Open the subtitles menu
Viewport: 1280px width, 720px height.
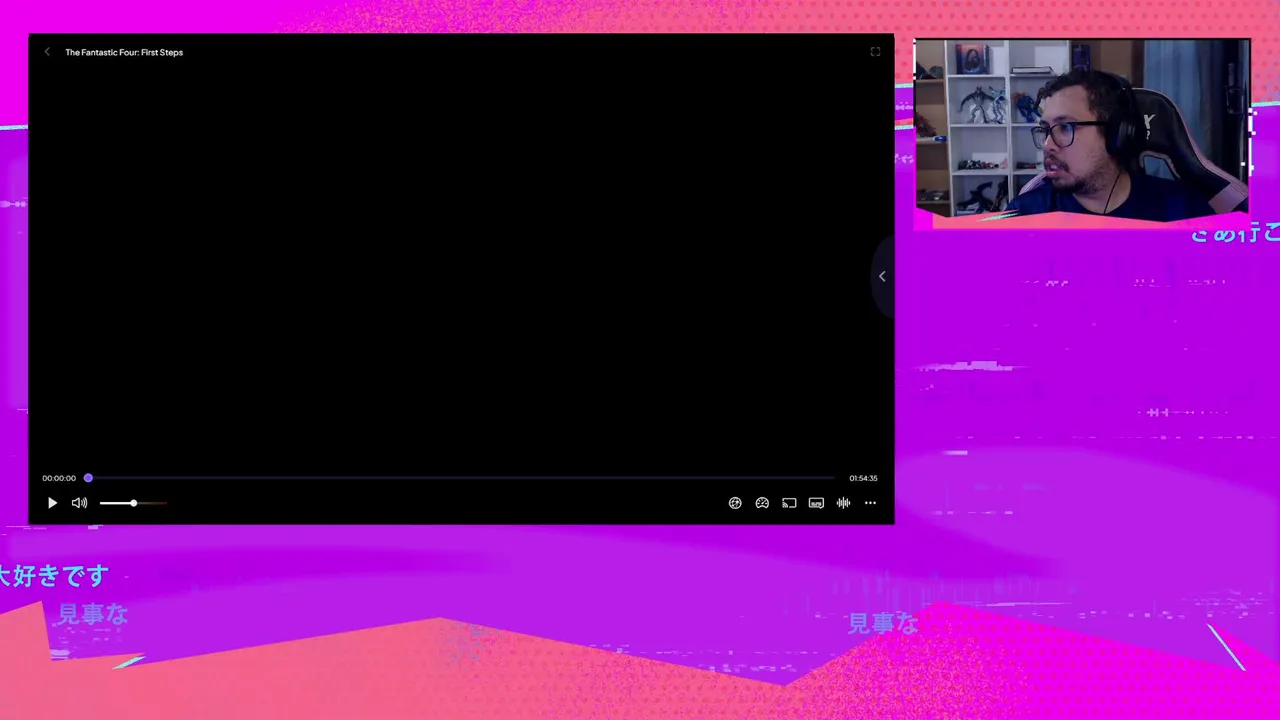(816, 503)
